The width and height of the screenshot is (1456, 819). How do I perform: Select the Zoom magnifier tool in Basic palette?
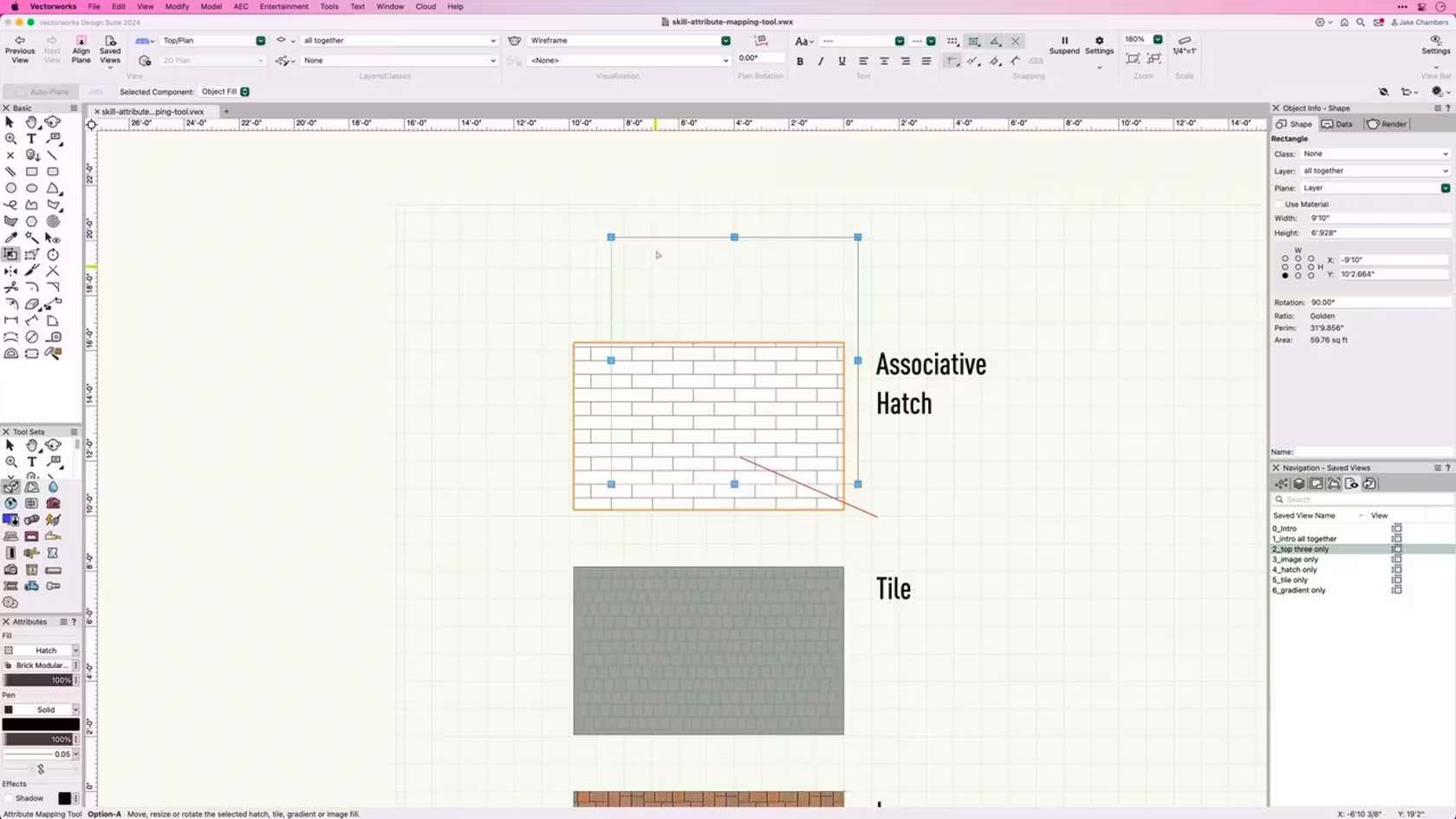click(x=10, y=139)
